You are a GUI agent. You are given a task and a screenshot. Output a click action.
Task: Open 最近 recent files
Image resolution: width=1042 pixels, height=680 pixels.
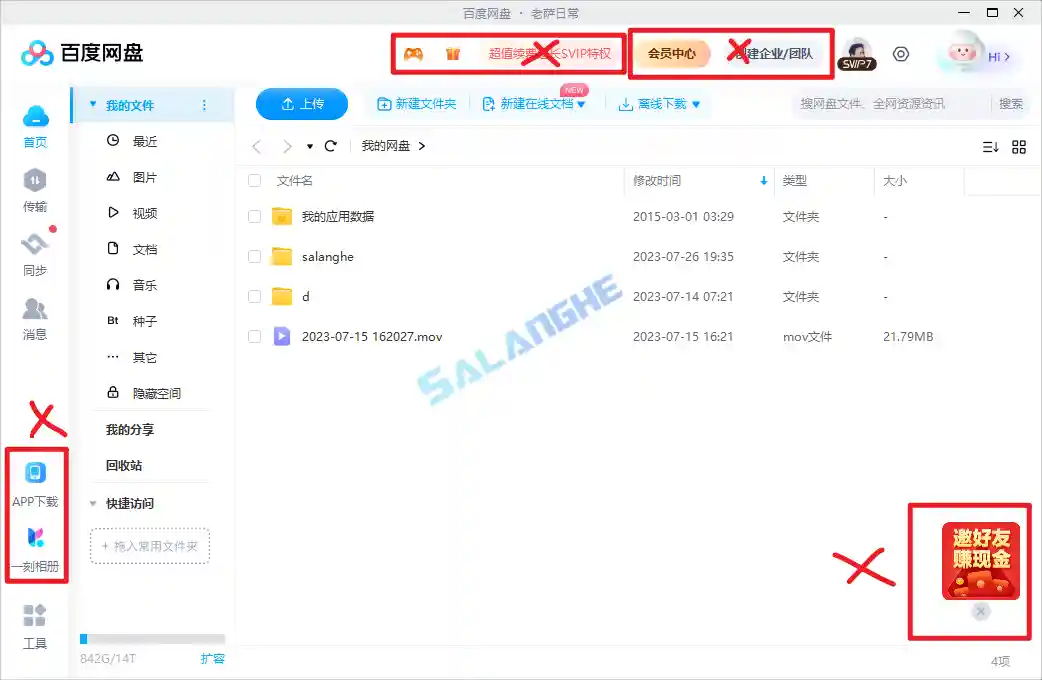(145, 141)
